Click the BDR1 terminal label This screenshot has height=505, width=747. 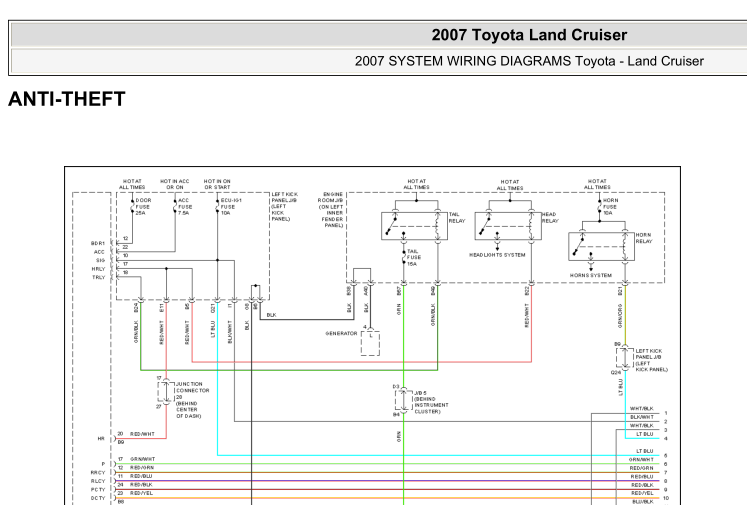(x=98, y=243)
